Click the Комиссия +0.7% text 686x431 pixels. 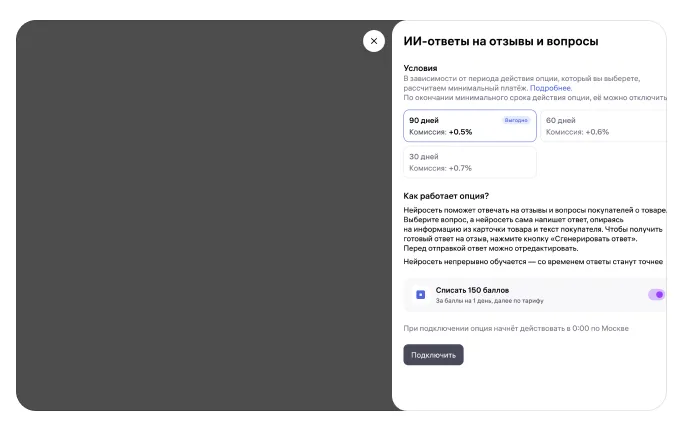pyautogui.click(x=441, y=168)
